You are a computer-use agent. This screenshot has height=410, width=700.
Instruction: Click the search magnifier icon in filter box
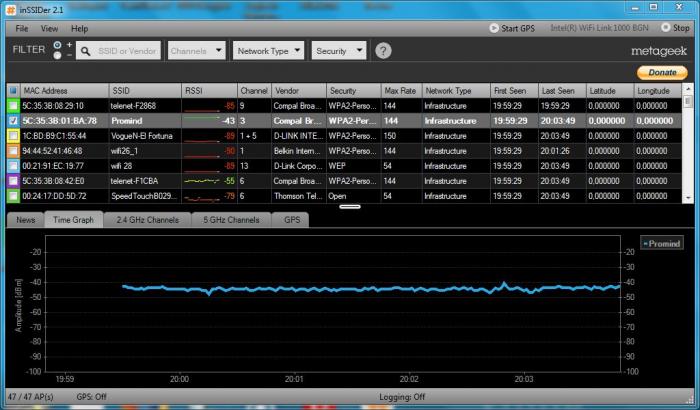(86, 51)
